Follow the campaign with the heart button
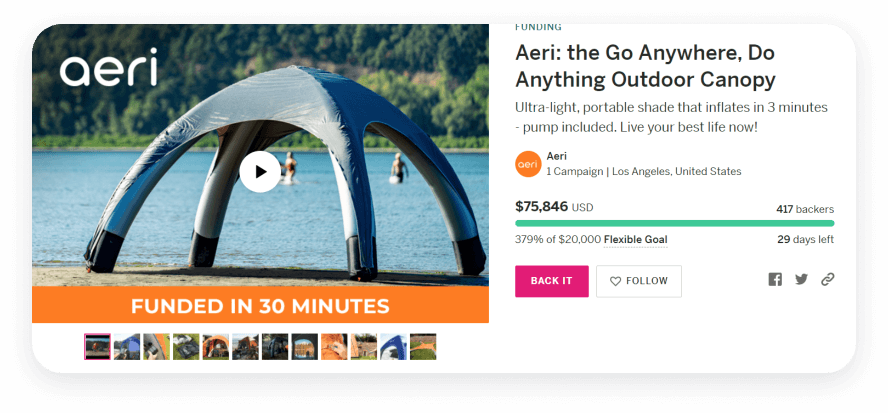Image resolution: width=888 pixels, height=413 pixels. pos(639,281)
